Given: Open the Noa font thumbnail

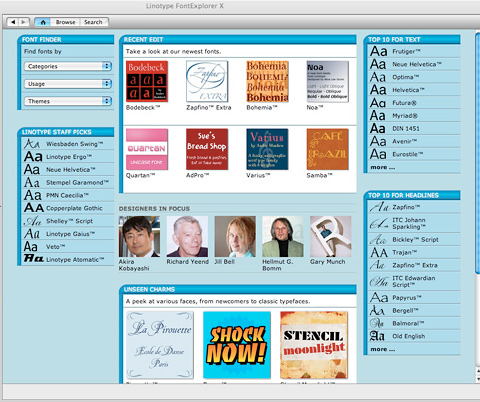Looking at the screenshot, I should point(327,81).
